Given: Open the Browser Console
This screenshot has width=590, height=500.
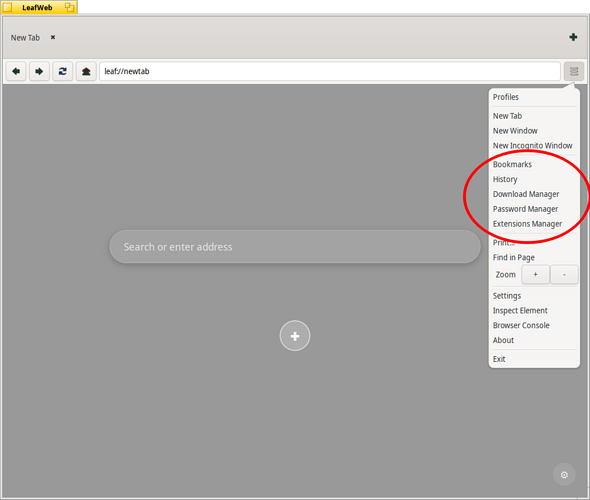Looking at the screenshot, I should 534,325.
